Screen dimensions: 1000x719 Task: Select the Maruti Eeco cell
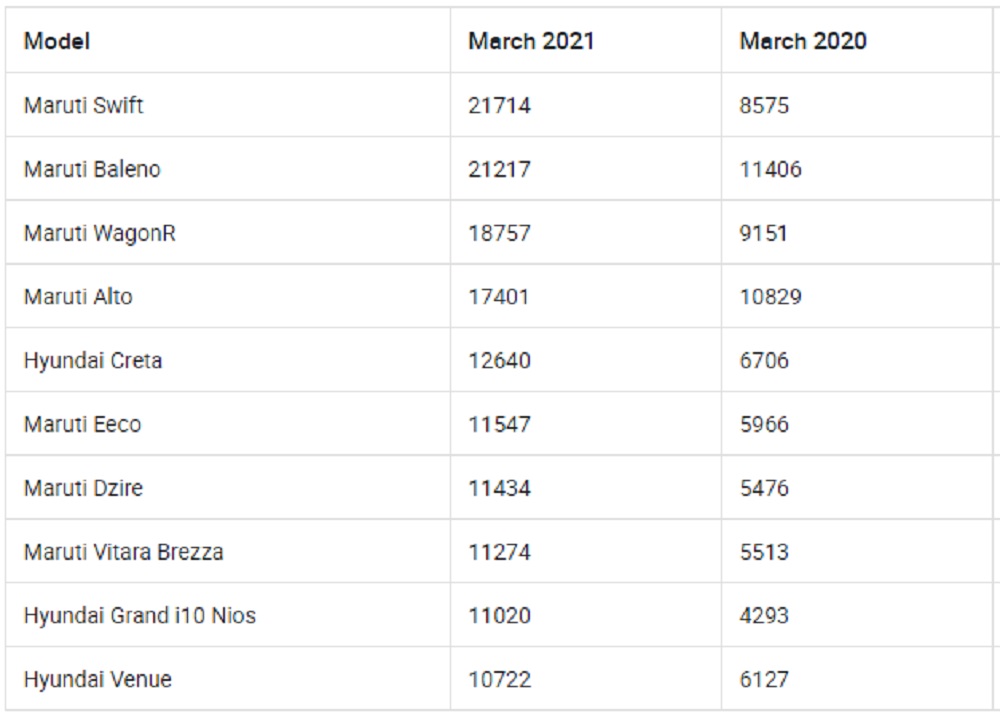82,425
